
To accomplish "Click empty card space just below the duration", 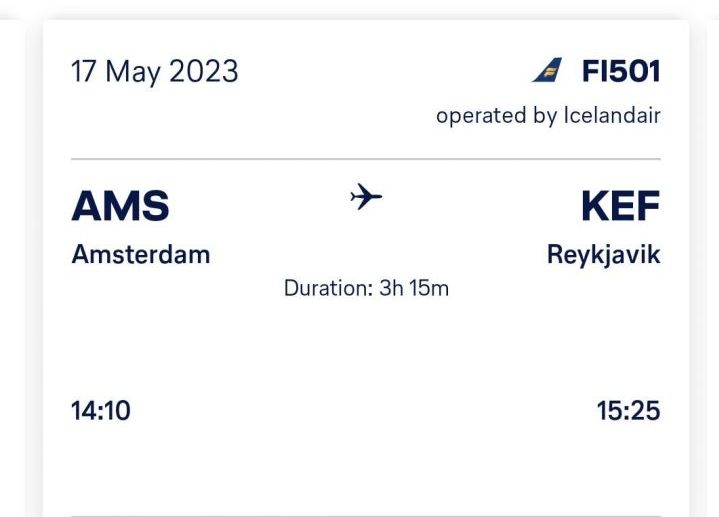I will tap(366, 340).
